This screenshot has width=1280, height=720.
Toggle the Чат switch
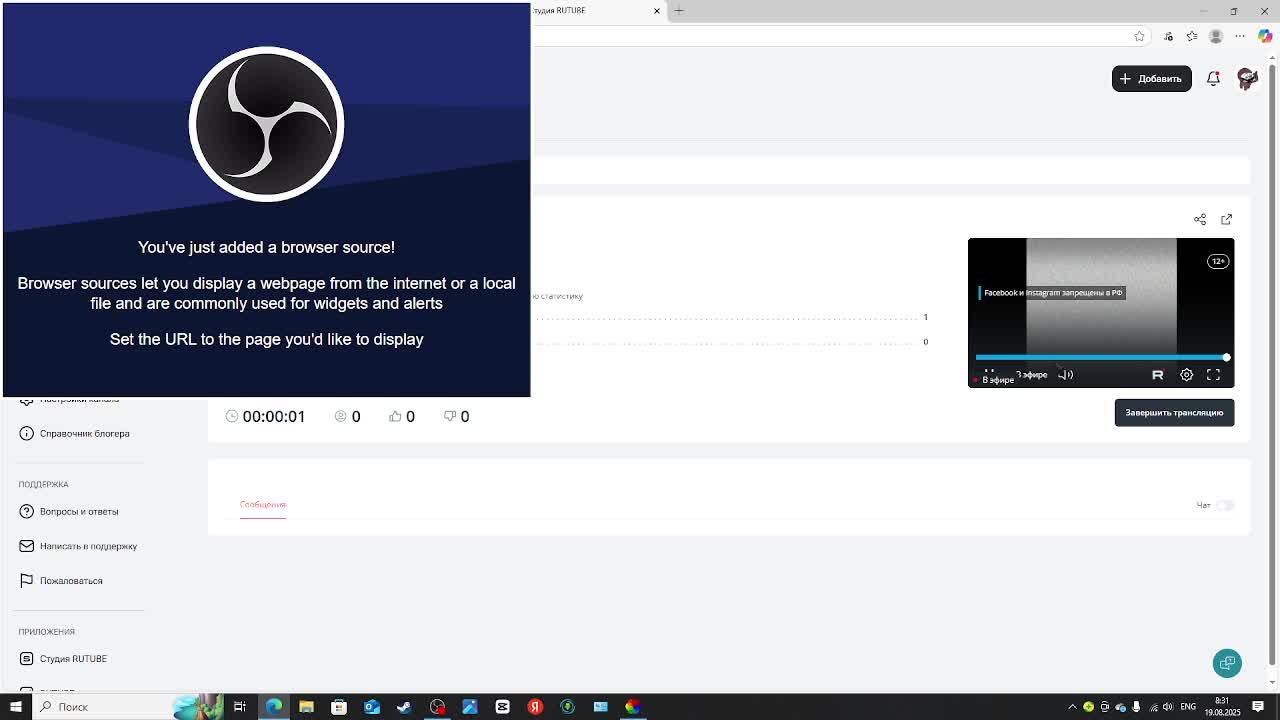coord(1225,505)
